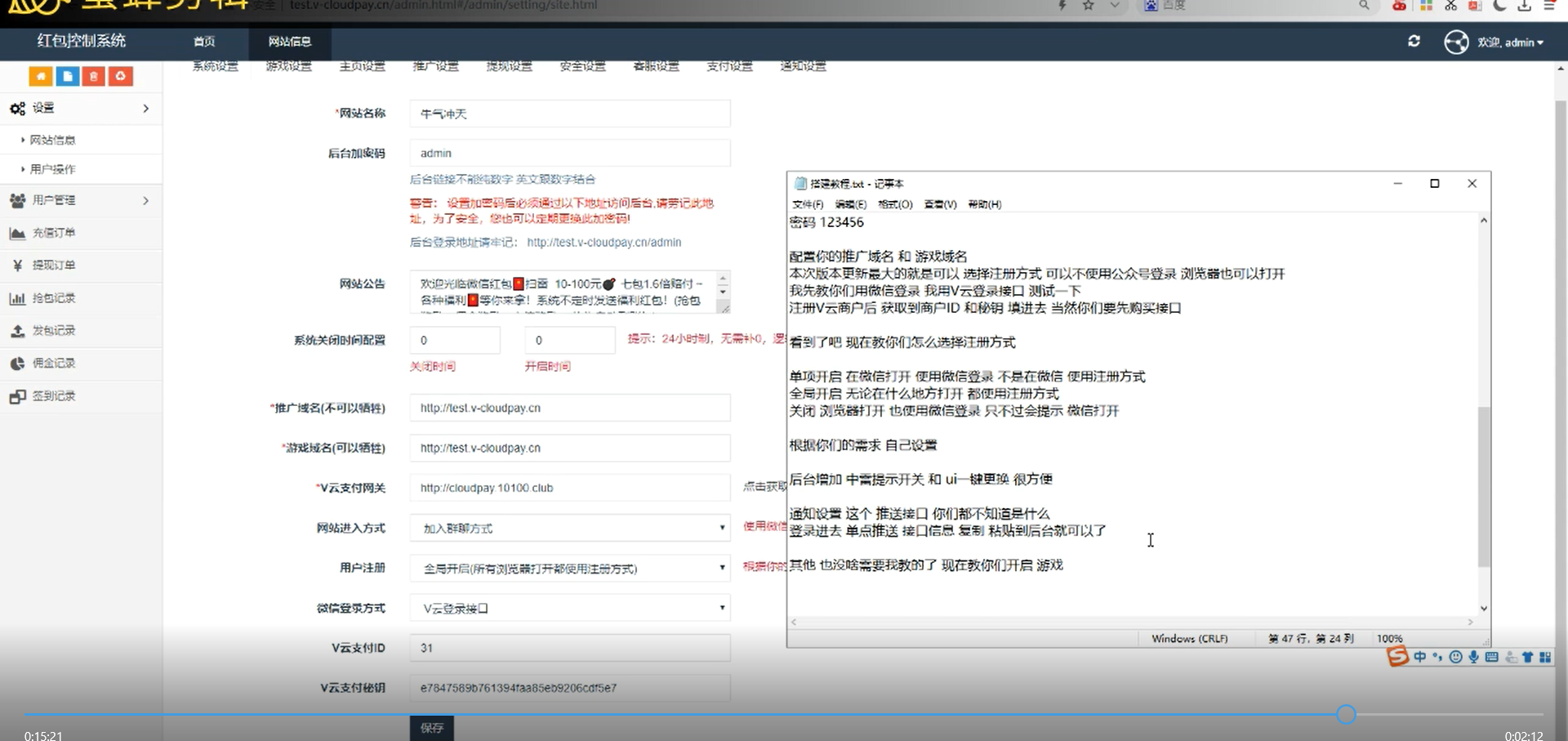Click the browser scissors screenshot icon

tap(1450, 5)
